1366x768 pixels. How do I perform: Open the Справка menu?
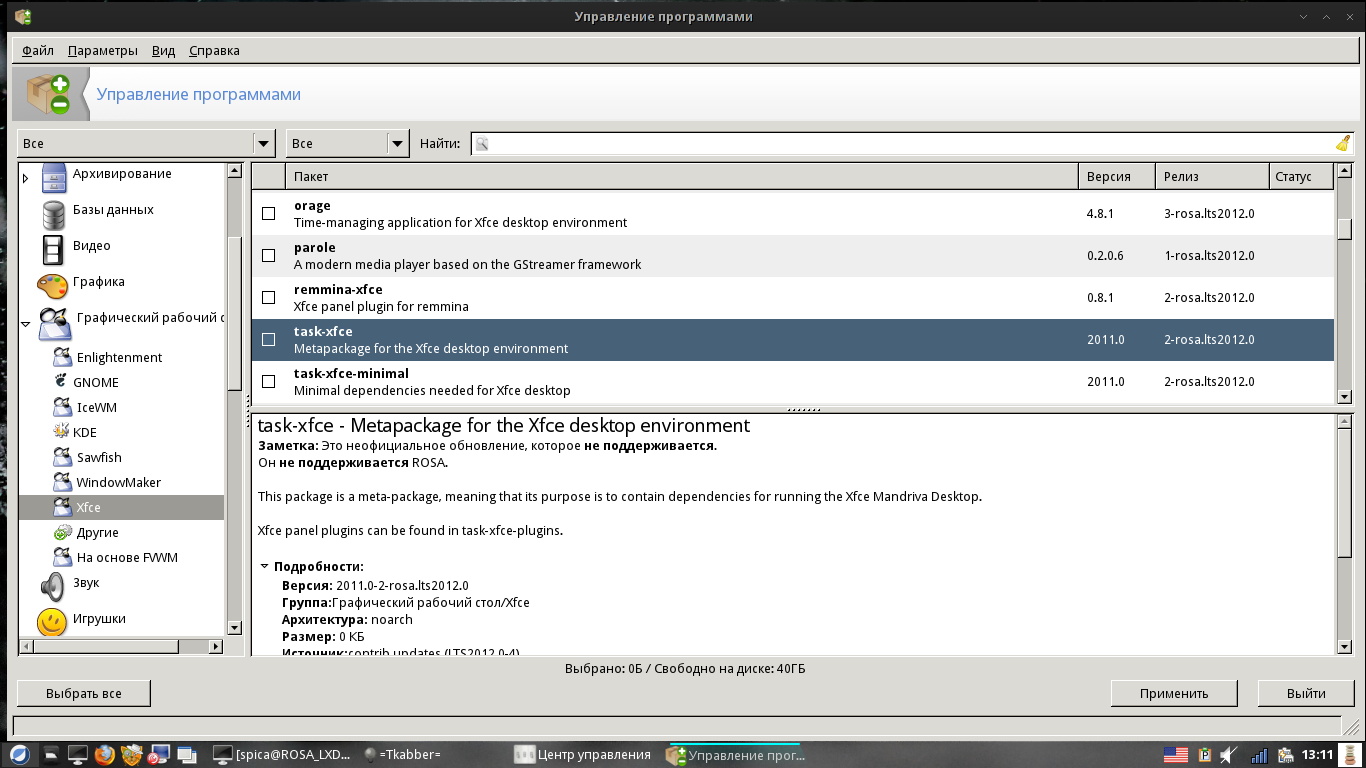tap(214, 50)
